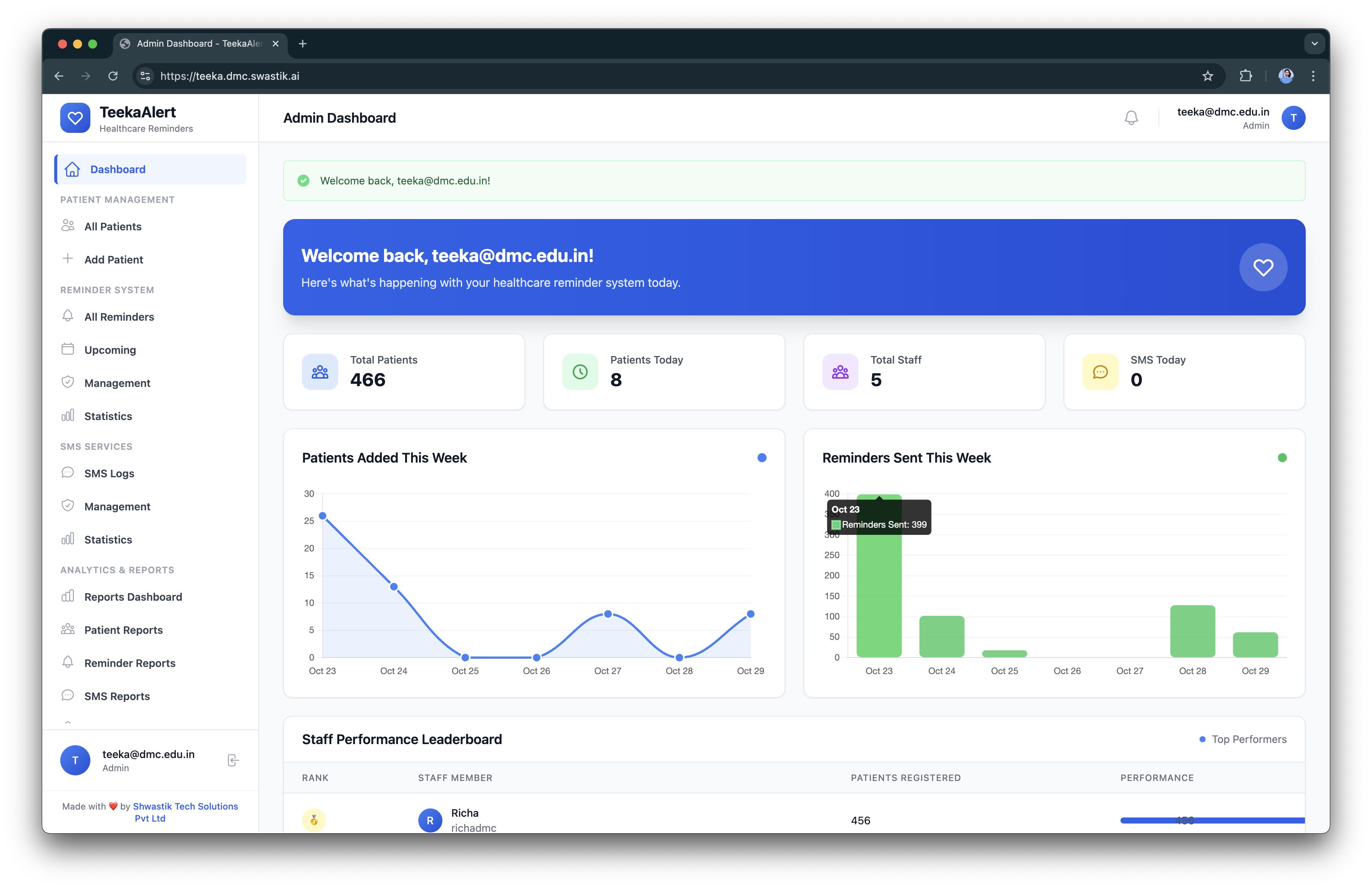
Task: Open browser extensions puzzle icon
Action: (1246, 76)
